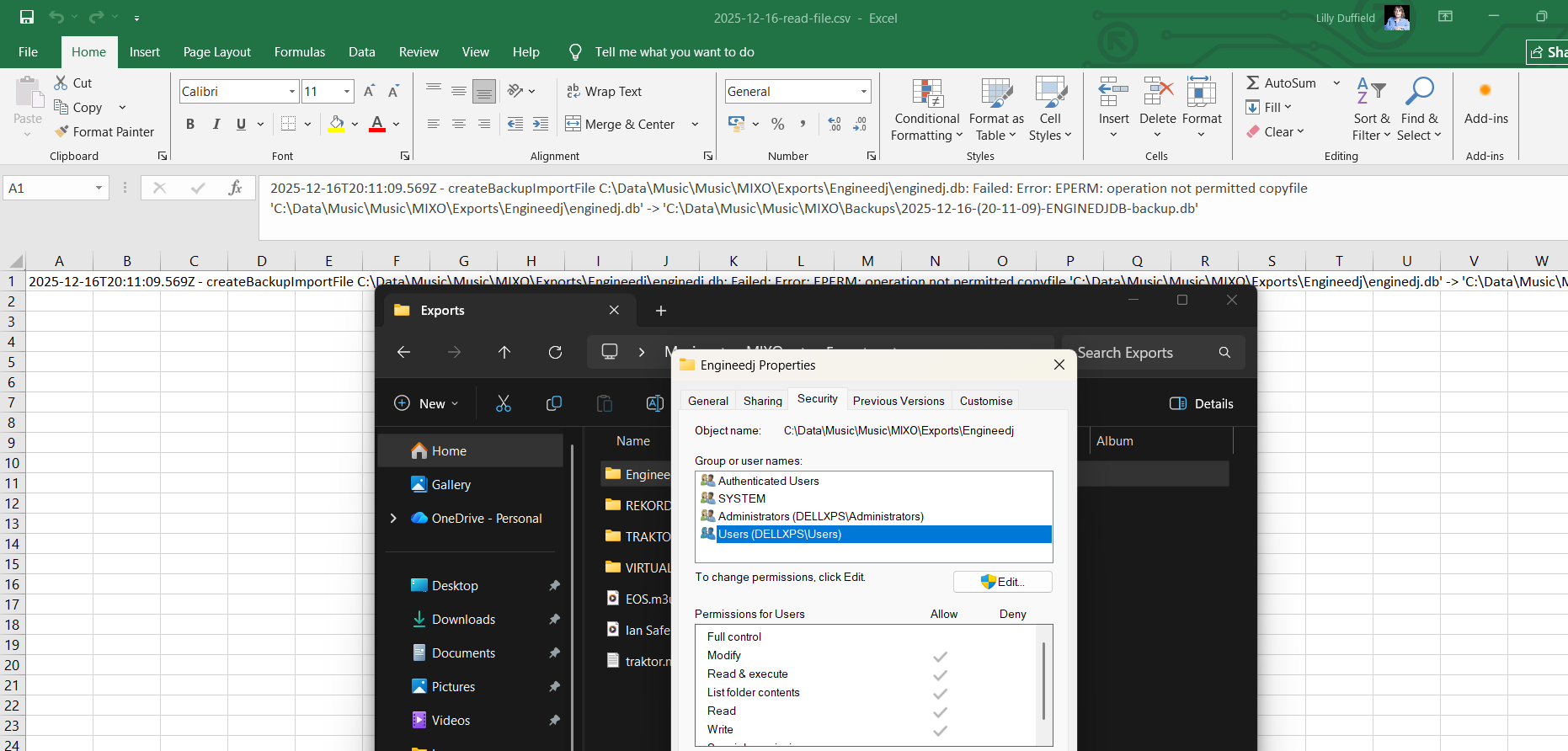
Task: Switch to the Page Layout ribbon tab
Action: (x=217, y=52)
